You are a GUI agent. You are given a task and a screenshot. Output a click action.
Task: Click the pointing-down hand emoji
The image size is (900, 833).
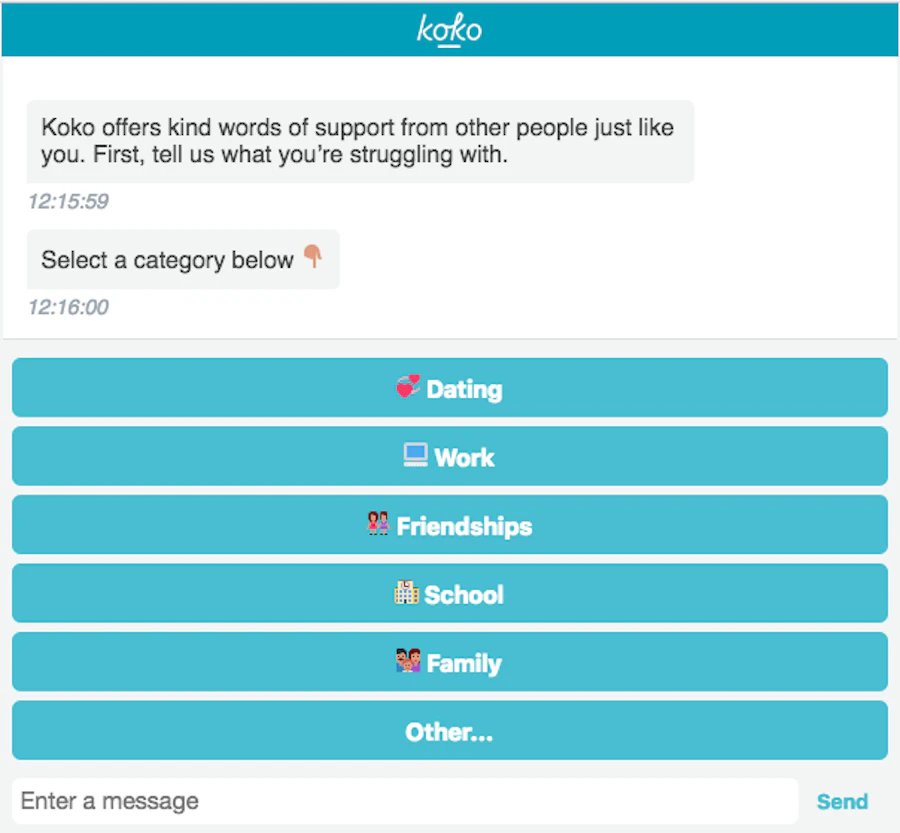click(x=313, y=257)
